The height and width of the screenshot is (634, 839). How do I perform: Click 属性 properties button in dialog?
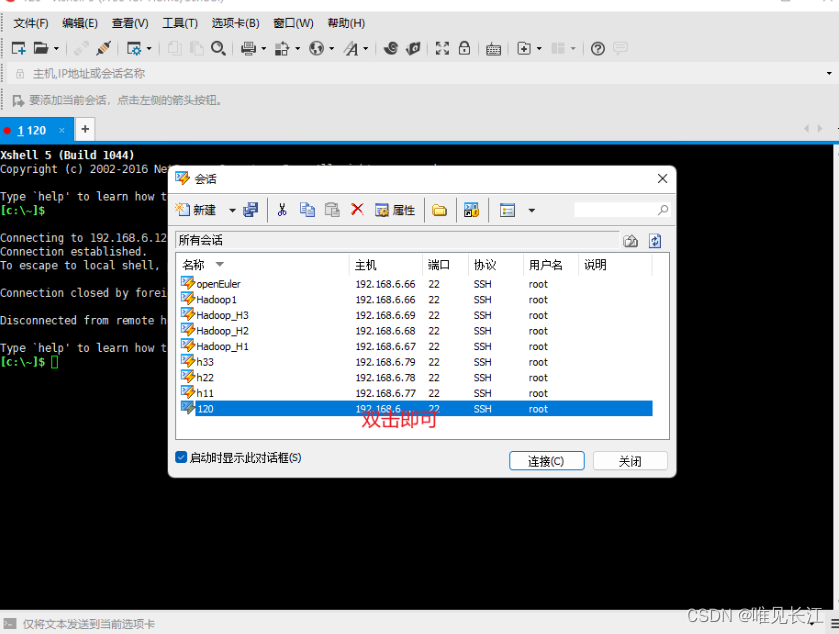[x=395, y=210]
